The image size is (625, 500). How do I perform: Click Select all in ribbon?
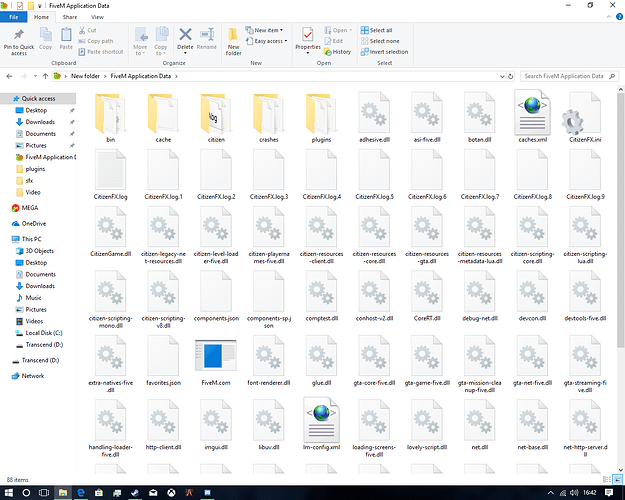377,30
